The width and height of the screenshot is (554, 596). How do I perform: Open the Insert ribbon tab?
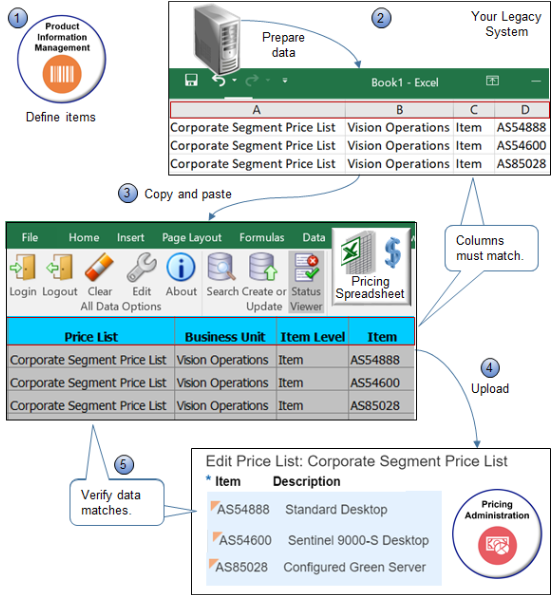pos(130,238)
